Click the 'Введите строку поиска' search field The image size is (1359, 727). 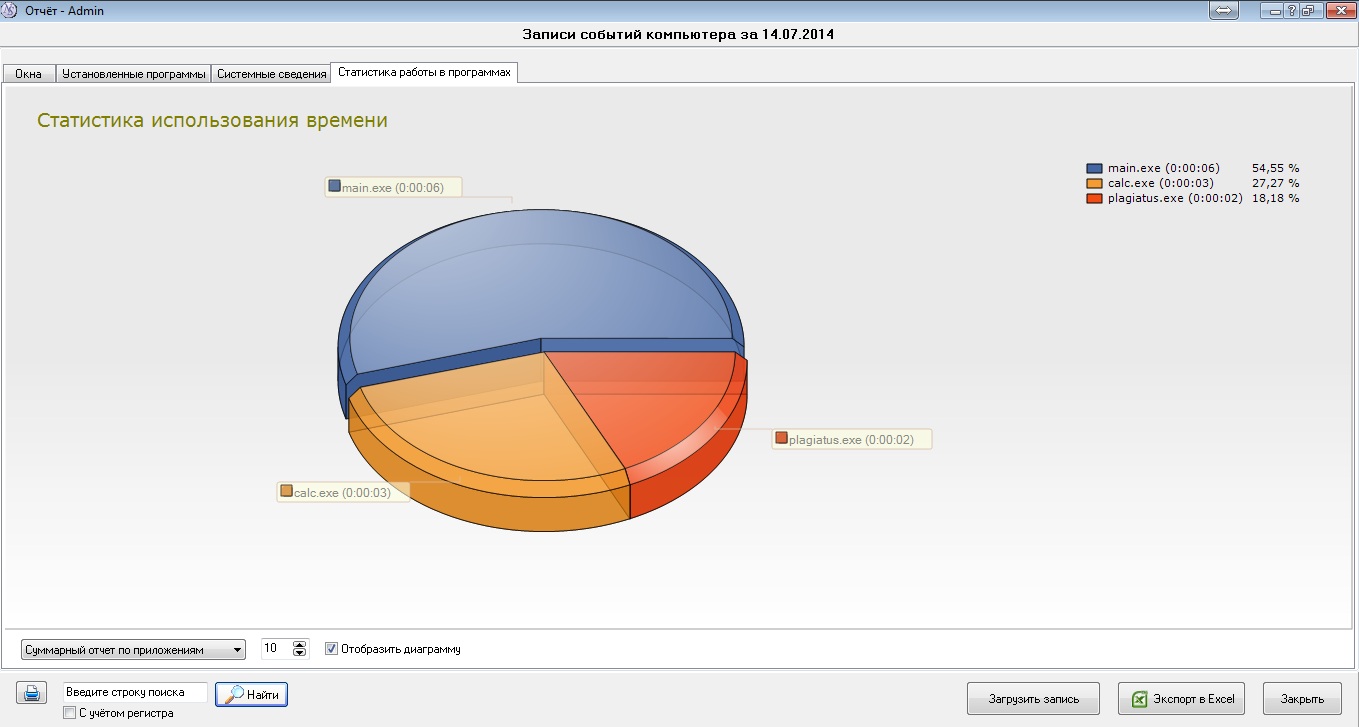135,692
